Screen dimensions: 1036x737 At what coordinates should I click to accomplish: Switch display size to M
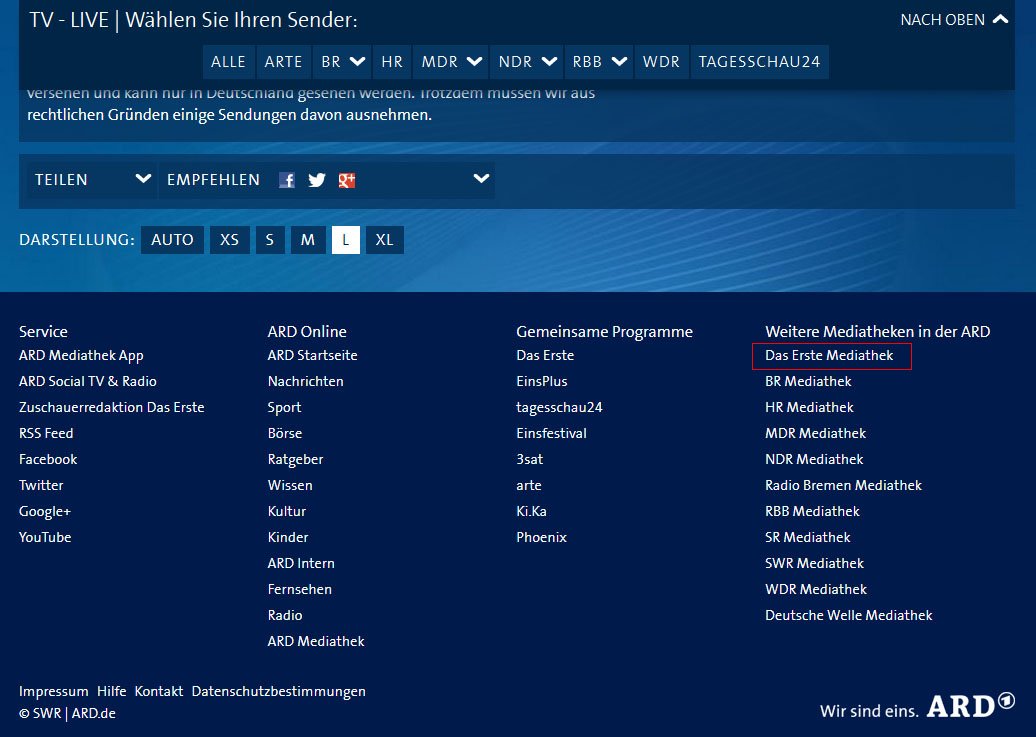point(308,240)
